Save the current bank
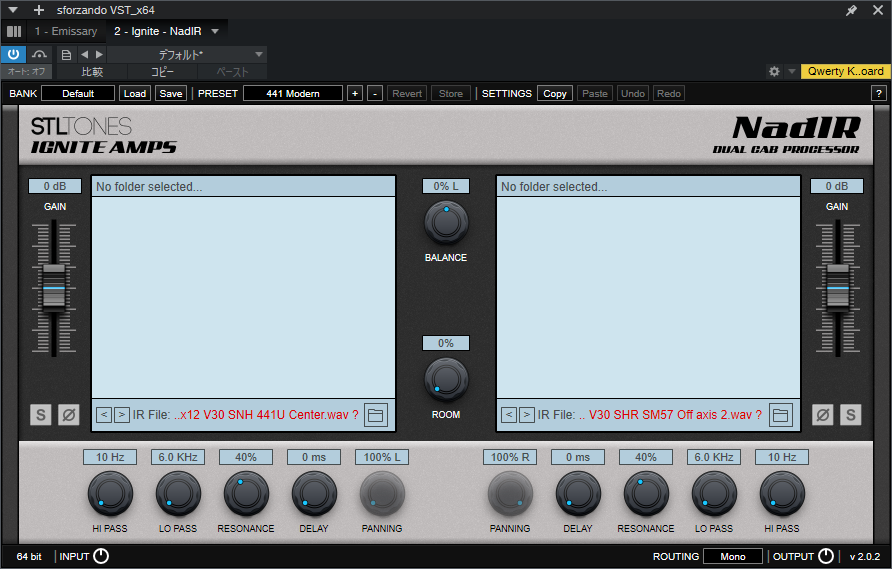892x569 pixels. pyautogui.click(x=171, y=93)
